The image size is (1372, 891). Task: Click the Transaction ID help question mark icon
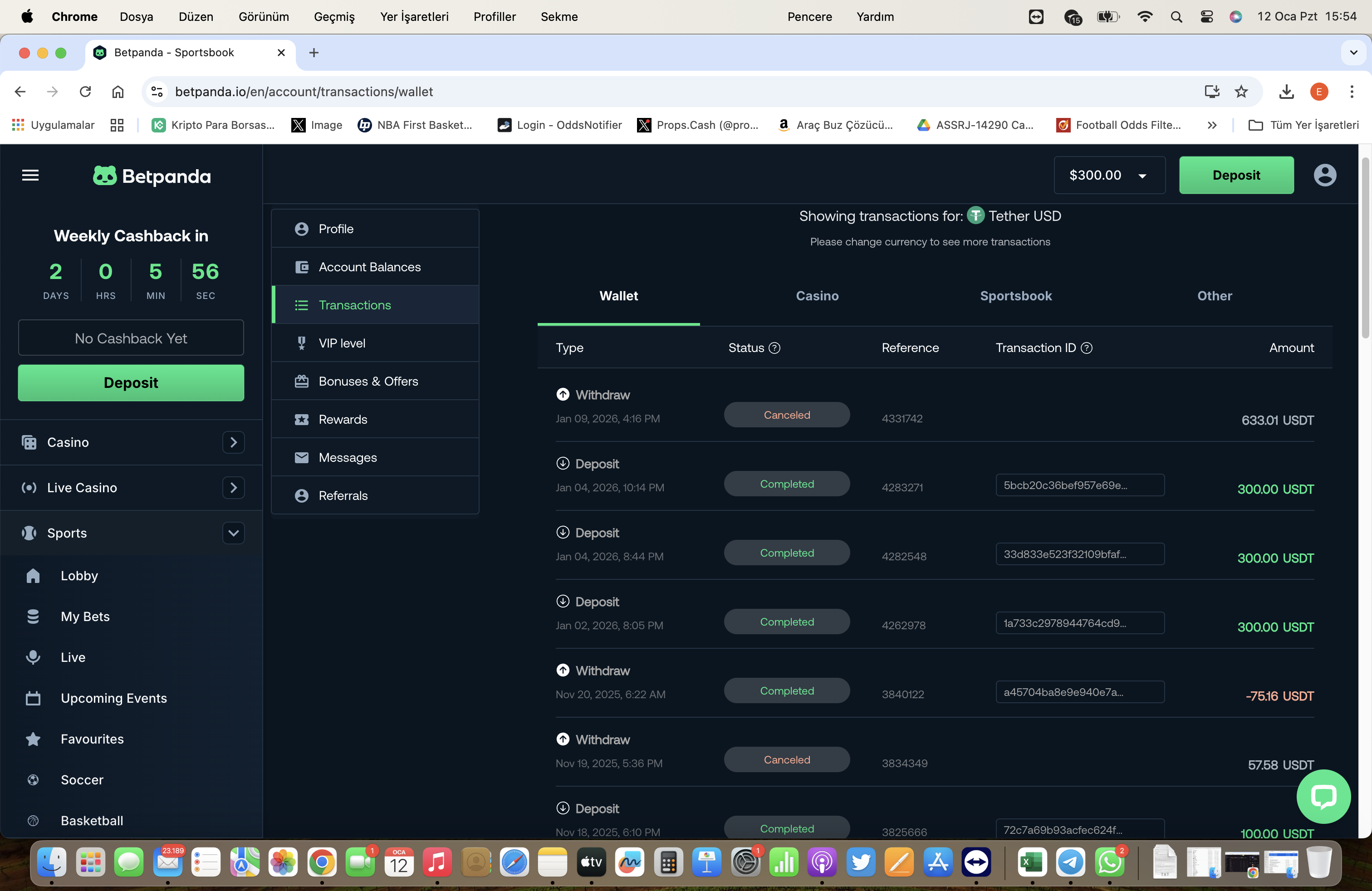point(1087,348)
